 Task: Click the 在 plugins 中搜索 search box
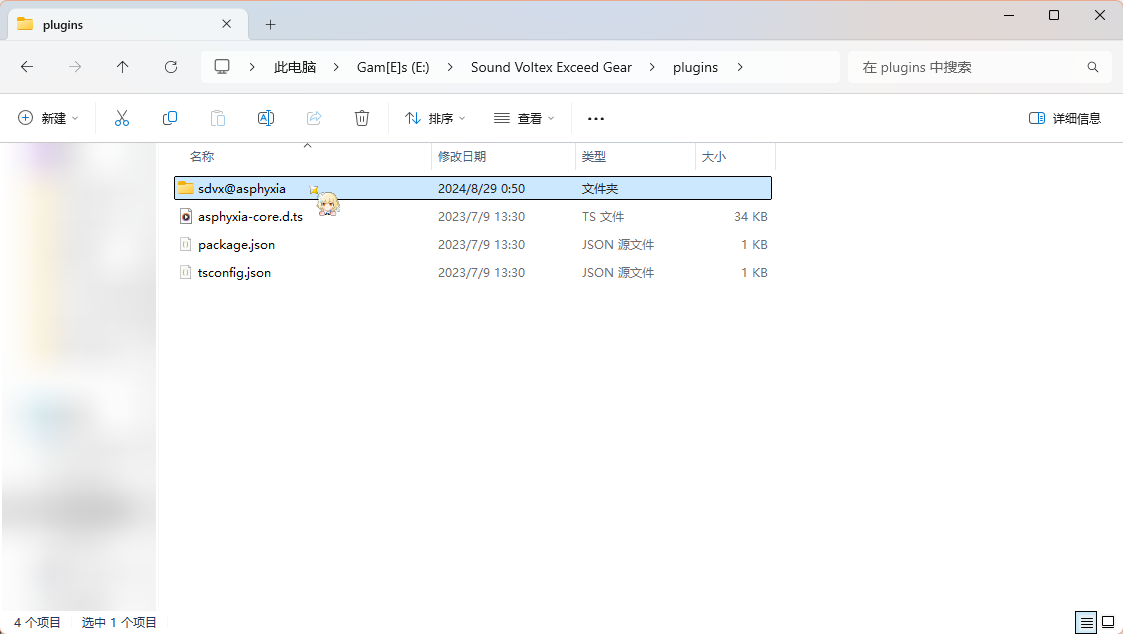pyautogui.click(x=970, y=67)
